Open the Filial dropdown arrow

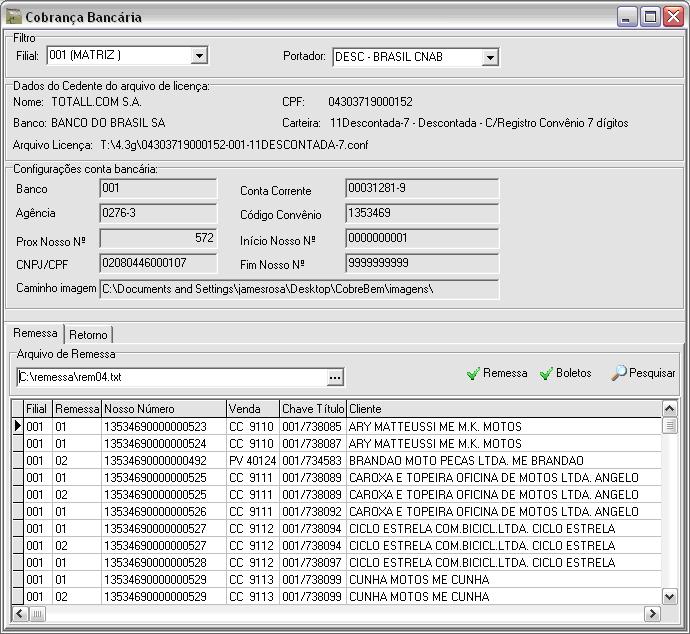pos(199,56)
